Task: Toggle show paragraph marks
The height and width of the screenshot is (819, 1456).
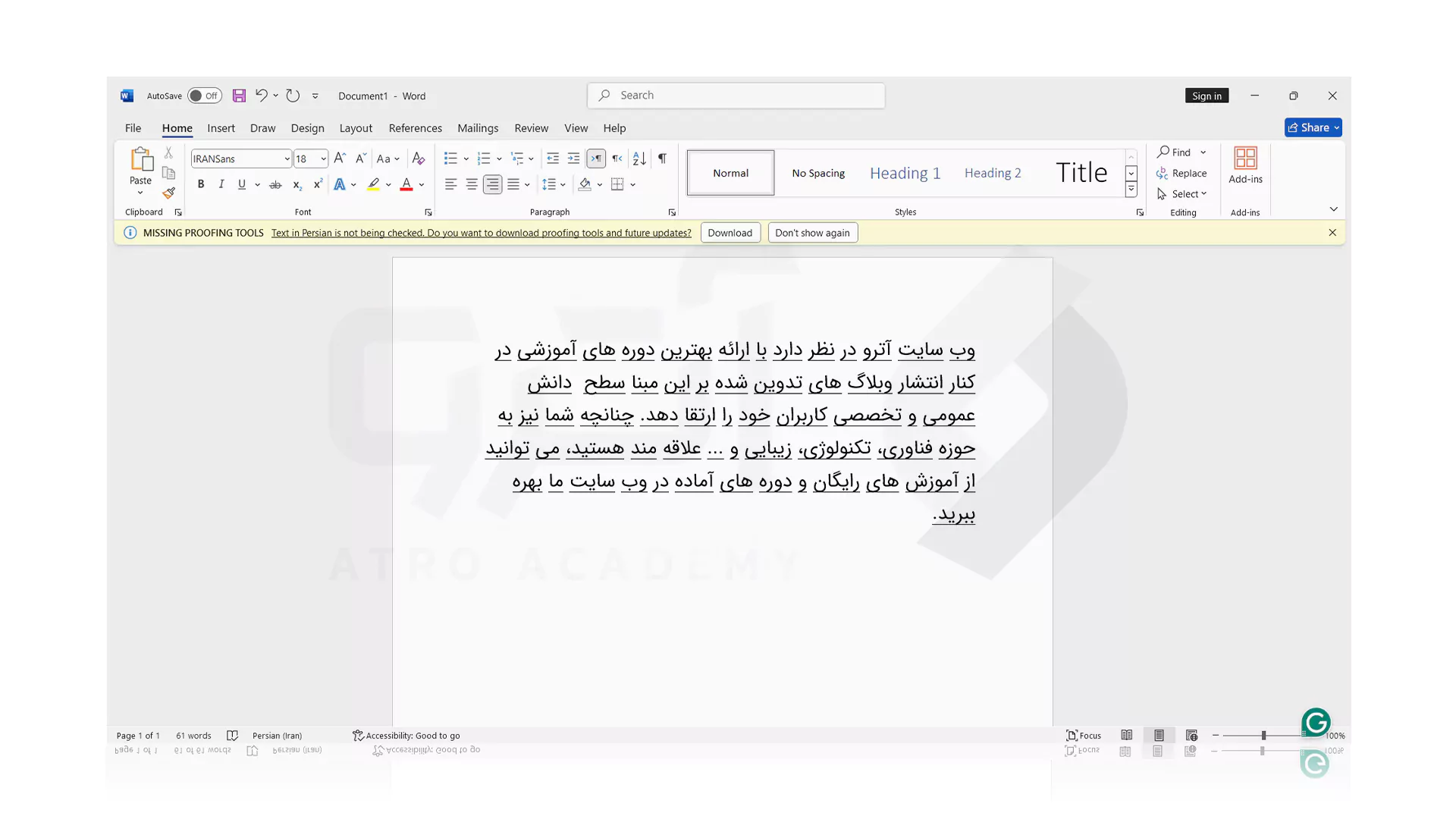Action: (662, 158)
